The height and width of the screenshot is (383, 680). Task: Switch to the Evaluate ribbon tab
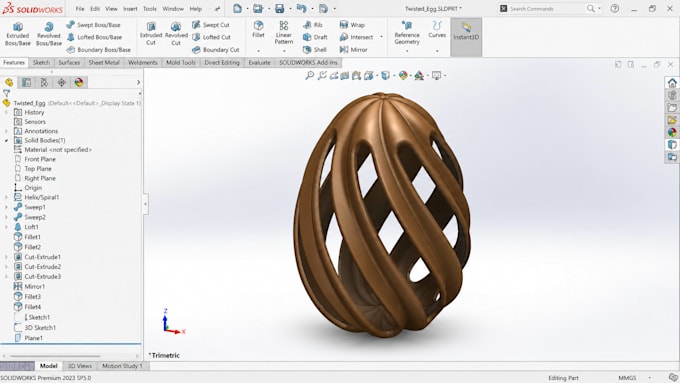pos(259,62)
